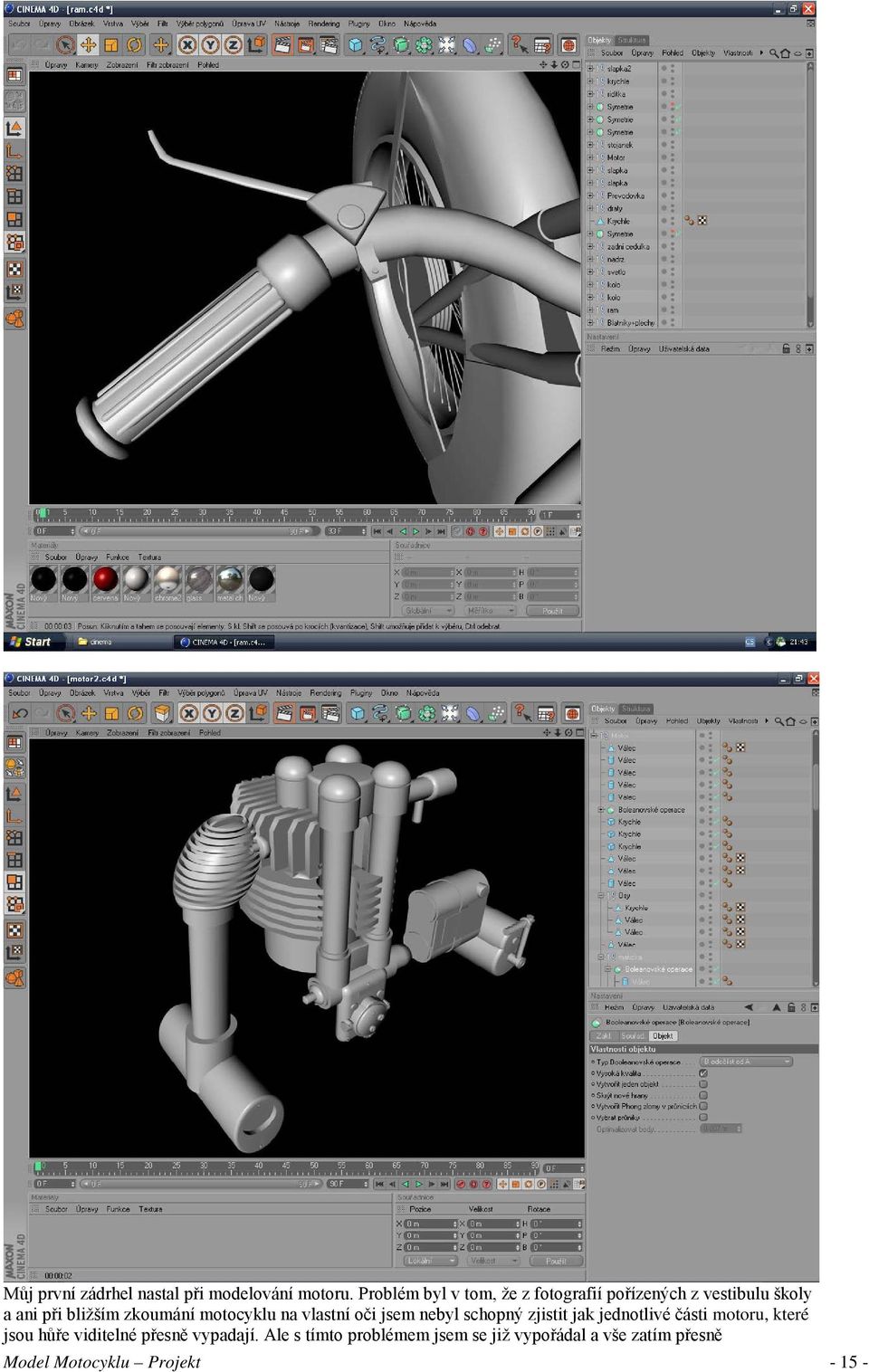Open Soubor menu in ram.c4d window
Image resolution: width=869 pixels, height=1372 pixels.
click(19, 24)
